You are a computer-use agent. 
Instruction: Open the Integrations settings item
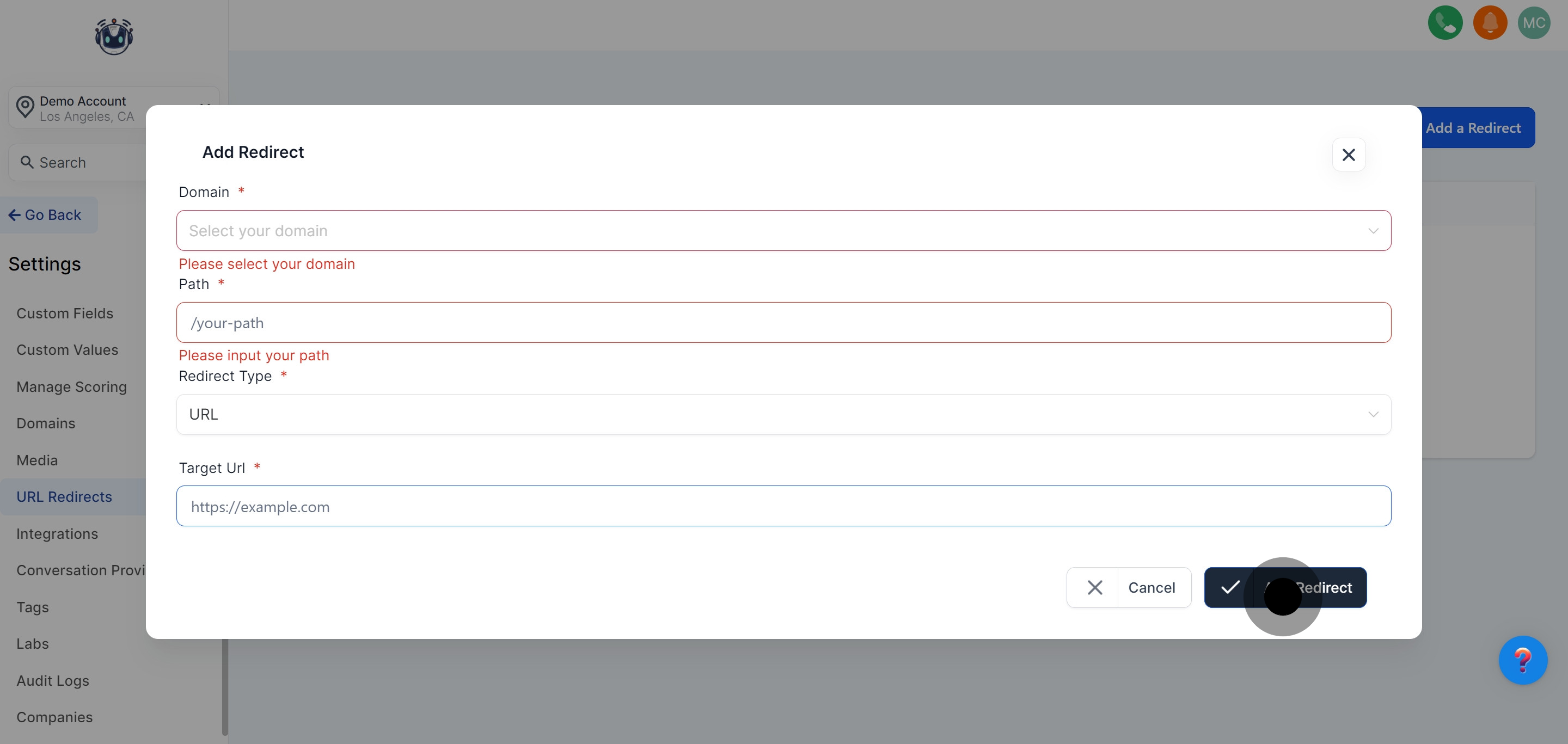tap(57, 533)
